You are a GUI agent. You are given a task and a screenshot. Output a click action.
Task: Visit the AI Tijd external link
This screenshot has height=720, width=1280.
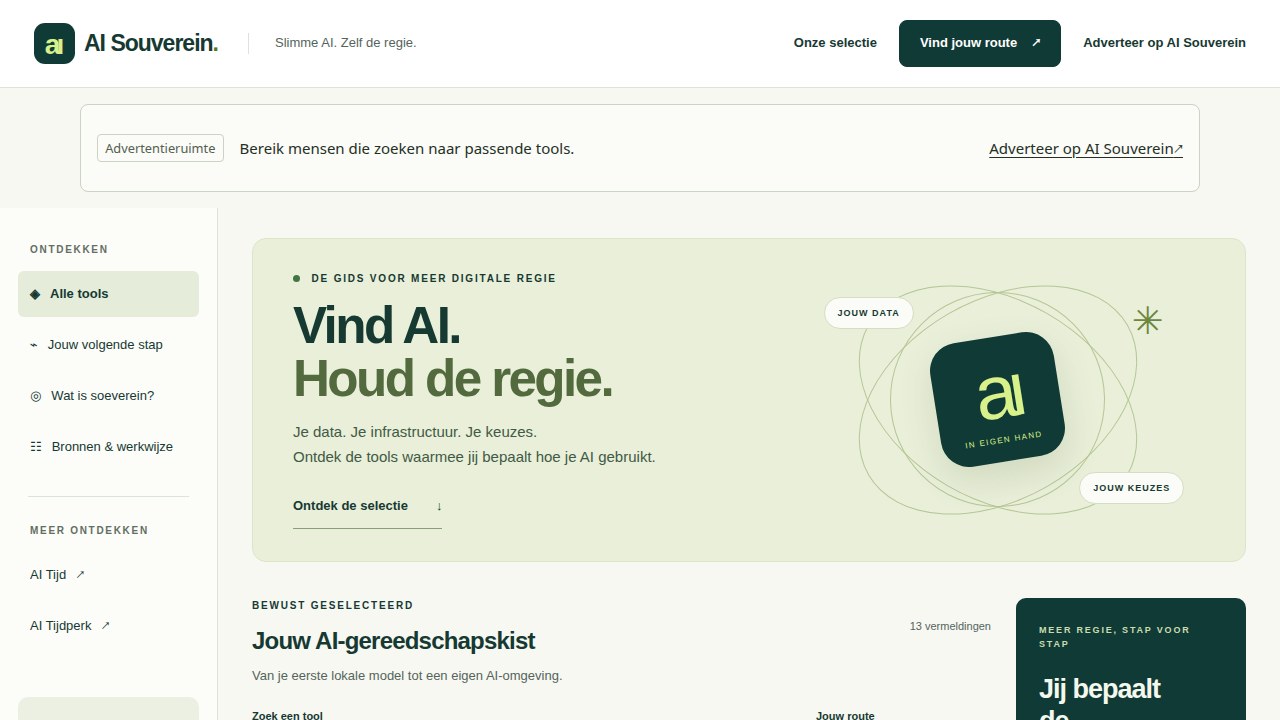click(x=58, y=575)
